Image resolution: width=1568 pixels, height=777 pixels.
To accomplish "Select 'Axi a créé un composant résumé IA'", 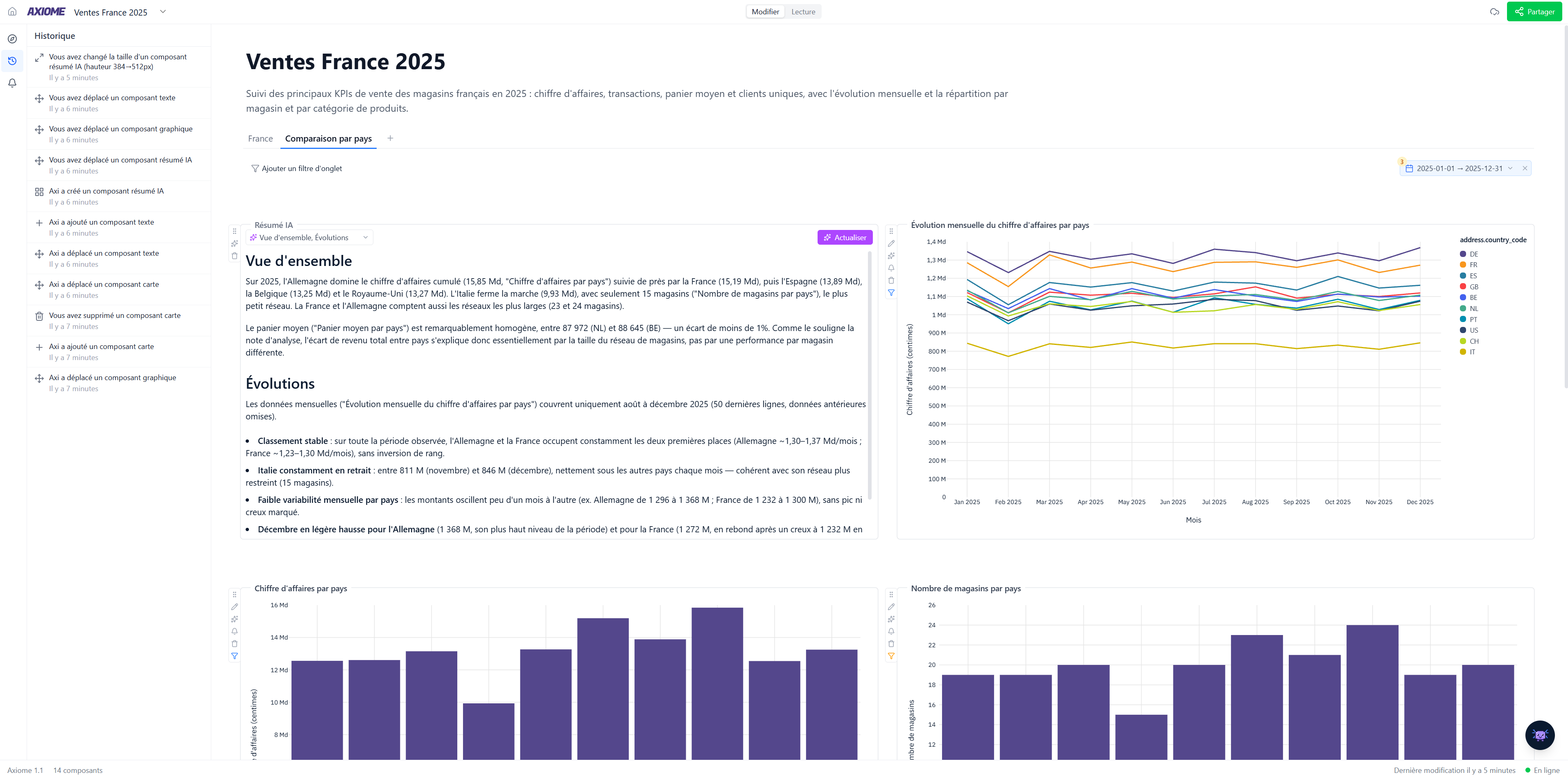I will coord(119,196).
